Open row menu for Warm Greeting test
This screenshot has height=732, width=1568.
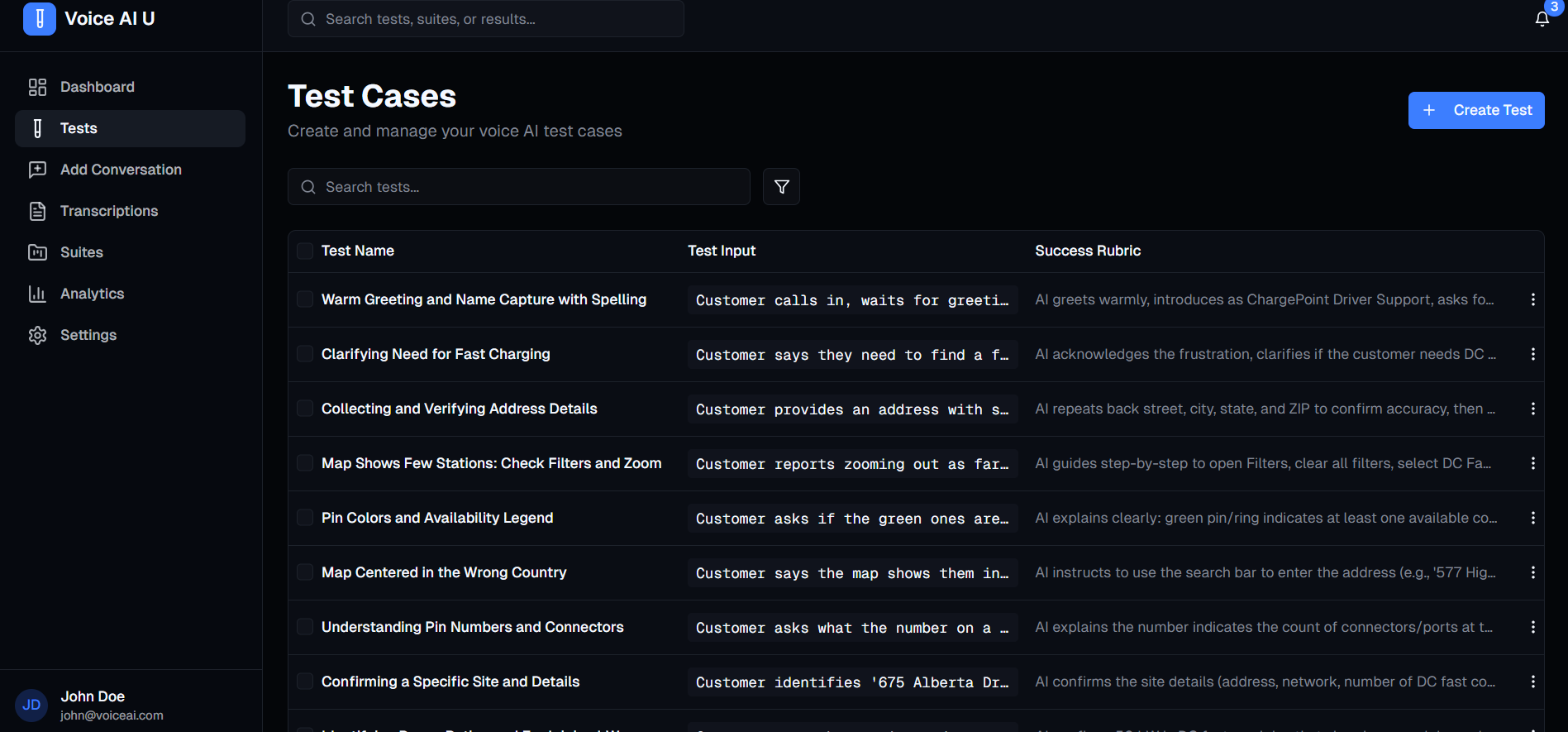(x=1532, y=299)
